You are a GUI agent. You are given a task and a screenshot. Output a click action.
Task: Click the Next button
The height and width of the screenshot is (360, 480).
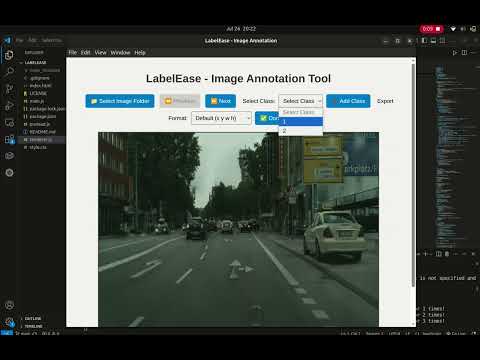pyautogui.click(x=220, y=101)
